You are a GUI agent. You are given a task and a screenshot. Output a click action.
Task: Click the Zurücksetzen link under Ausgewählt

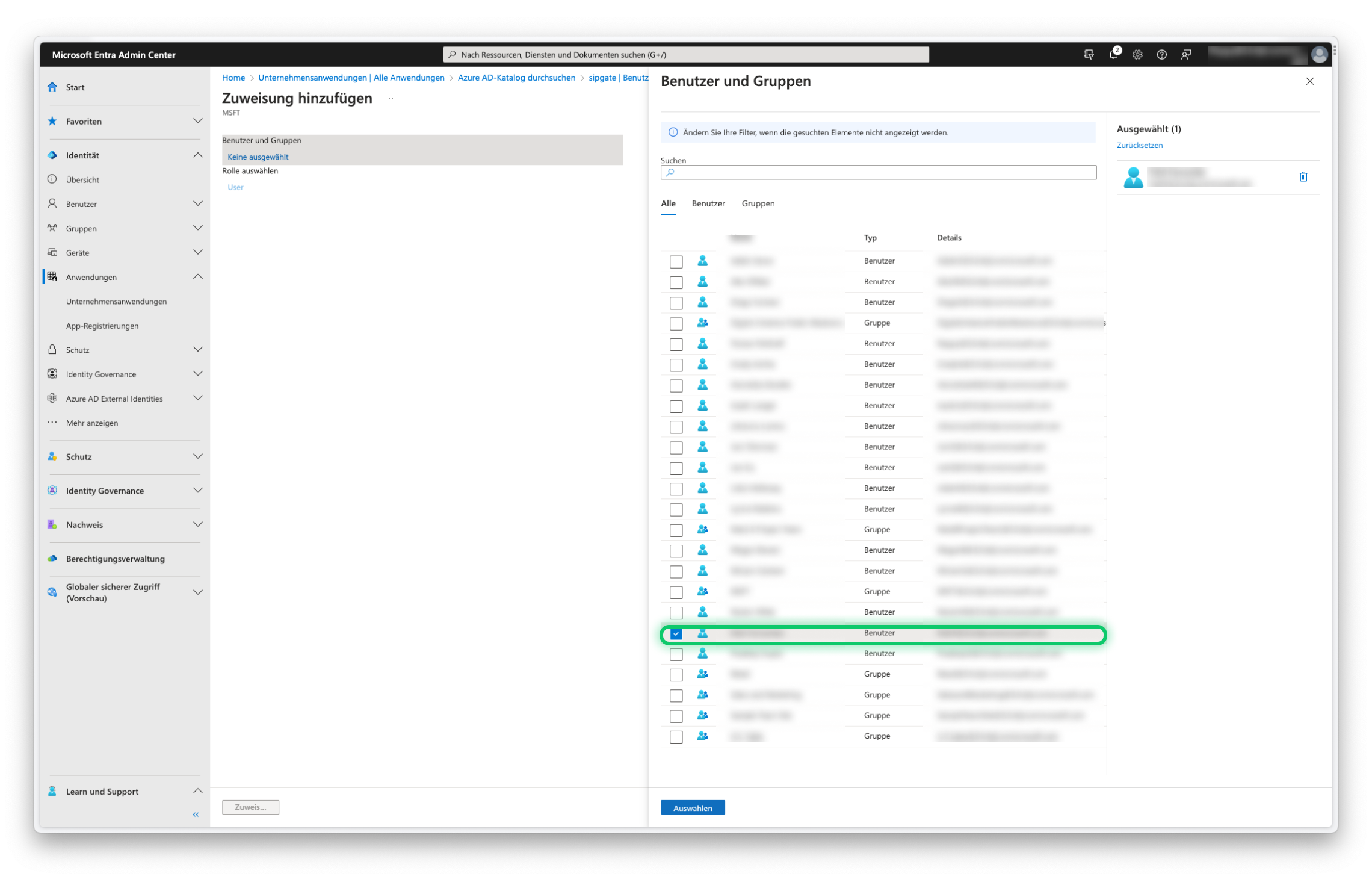1139,145
